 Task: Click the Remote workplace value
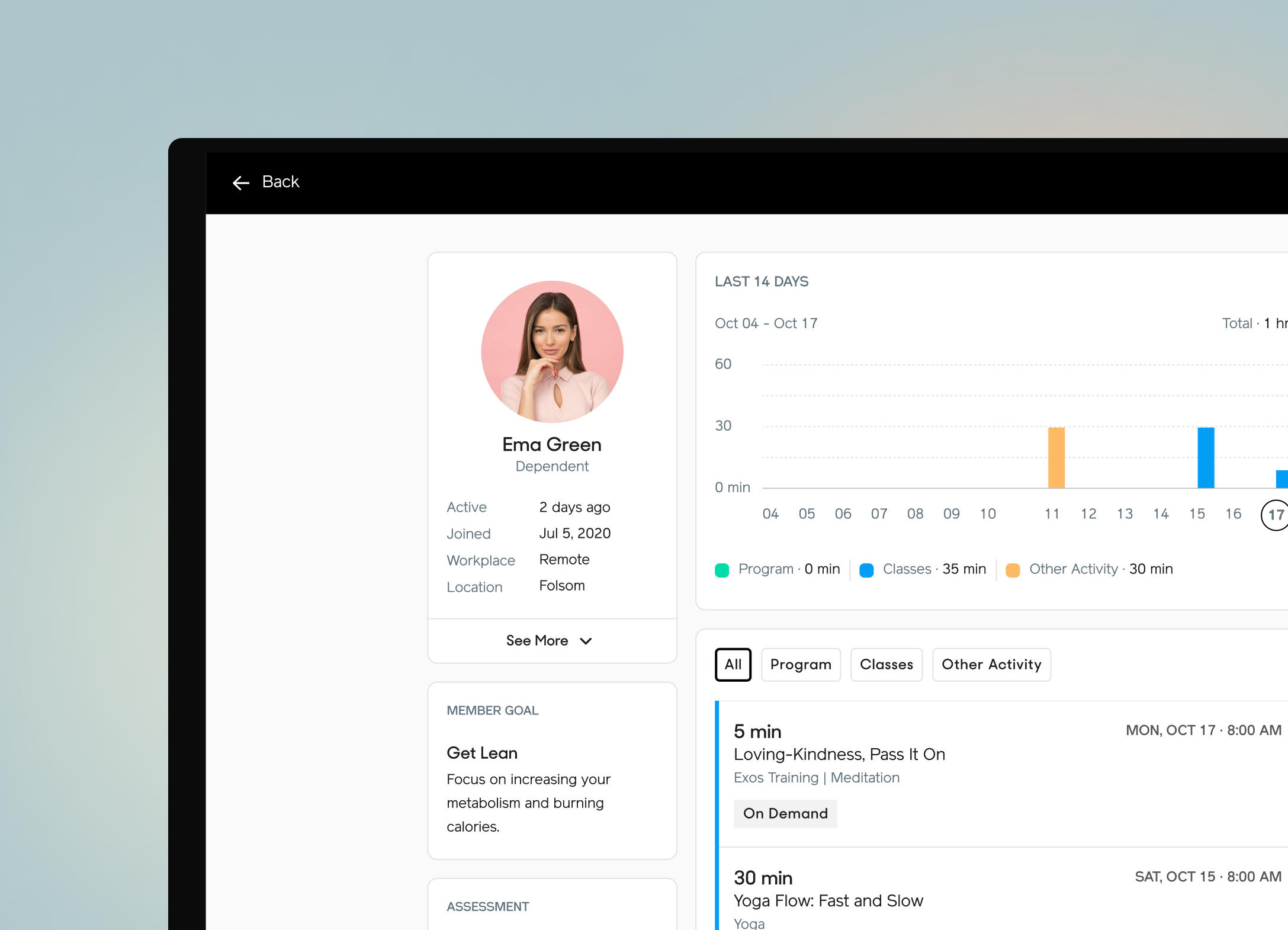pyautogui.click(x=564, y=559)
